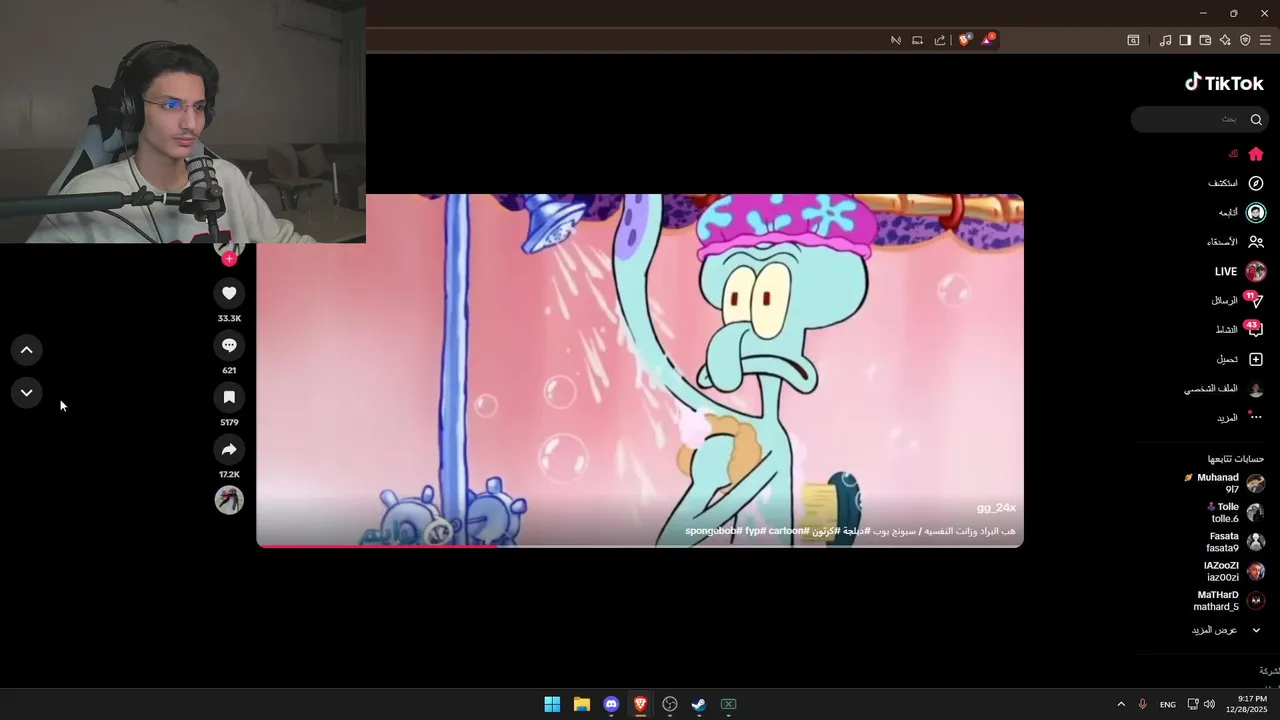Open the Xbox Game Bar taskbar icon
The width and height of the screenshot is (1280, 720).
tap(729, 704)
